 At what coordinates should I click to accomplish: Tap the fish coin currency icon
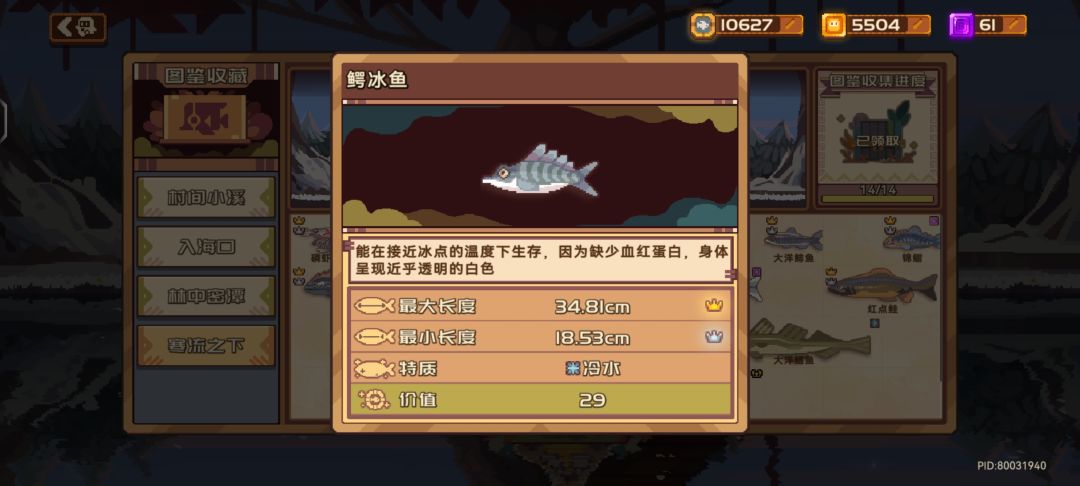point(703,25)
